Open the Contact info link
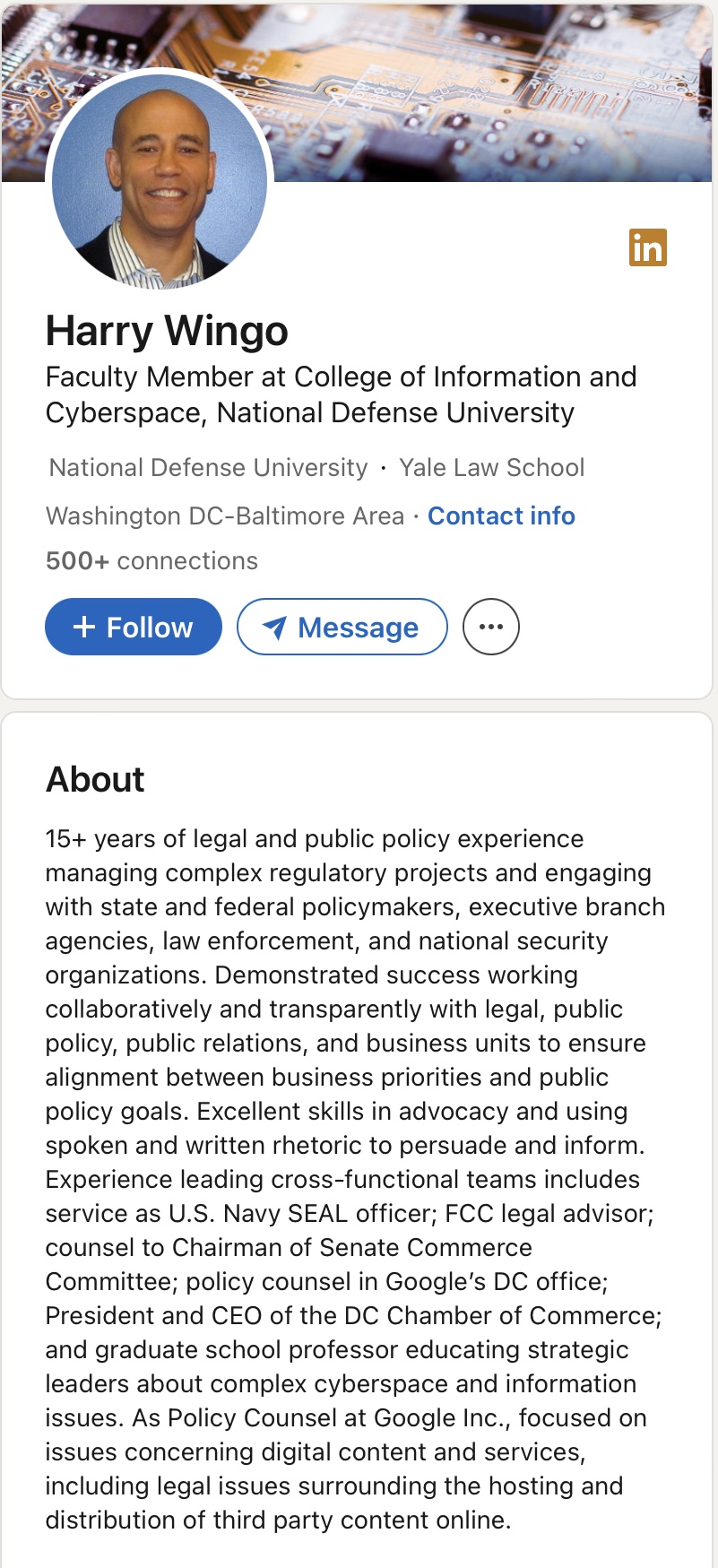Image resolution: width=718 pixels, height=1568 pixels. [x=501, y=516]
